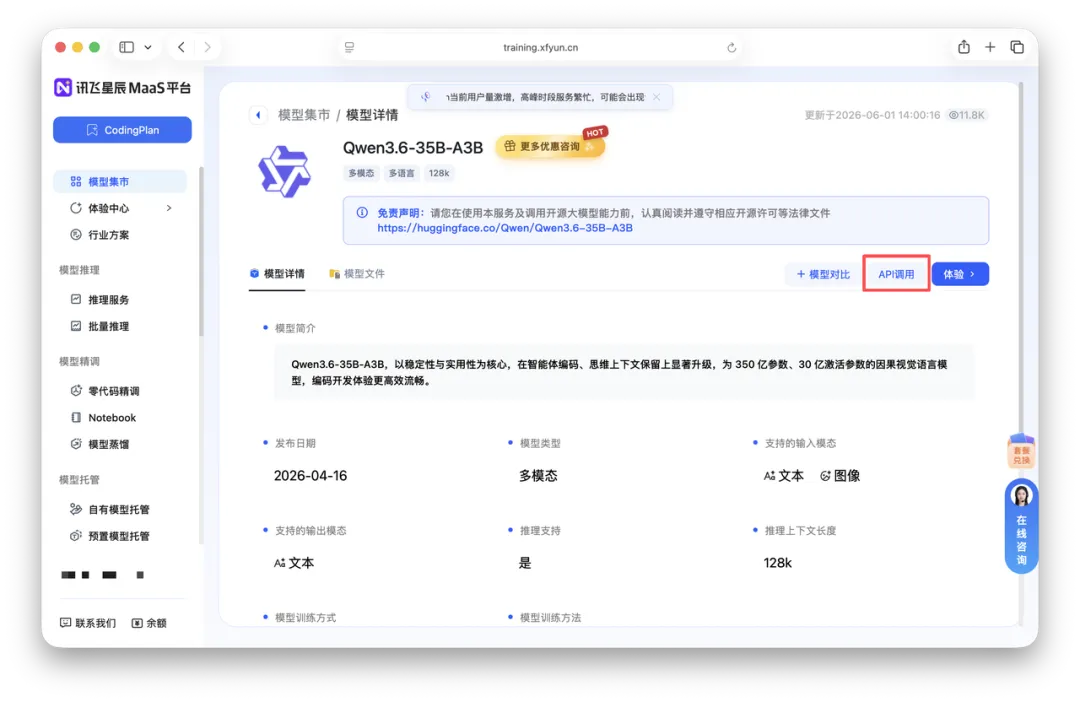The image size is (1080, 702).
Task: Click the 模型集市 grid icon
Action: [x=76, y=181]
